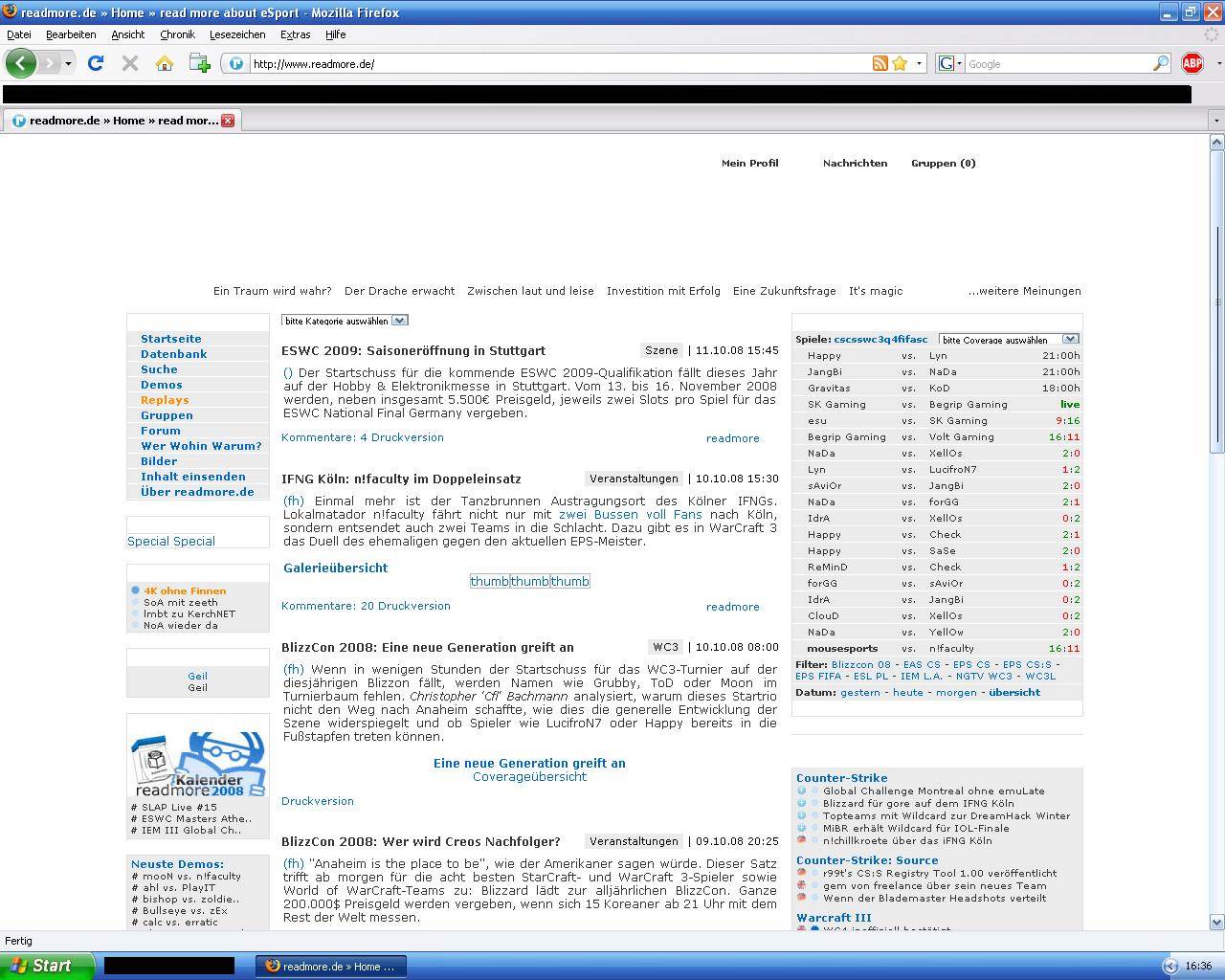The height and width of the screenshot is (980, 1225).
Task: Open Gruppen (0) link
Action: 943,163
